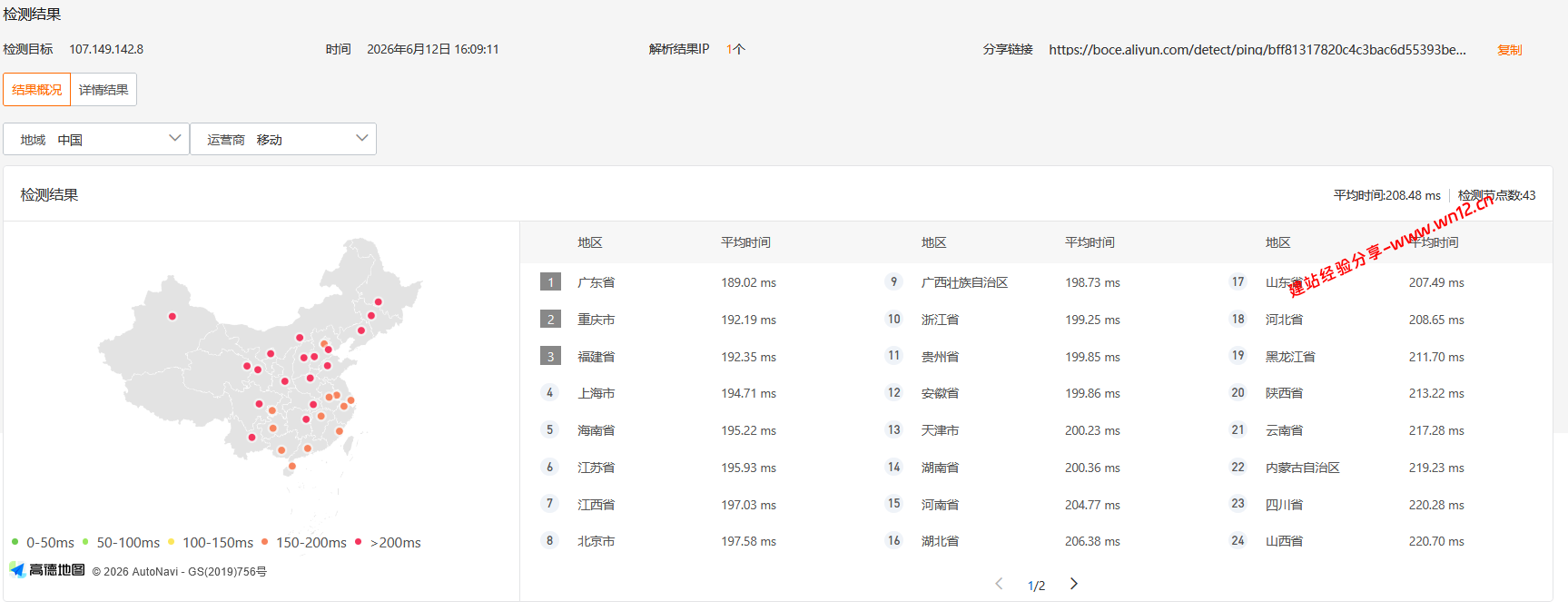Click the 平均时间:208.48 ms summary
Screen dimensions: 1568x611
point(1387,195)
